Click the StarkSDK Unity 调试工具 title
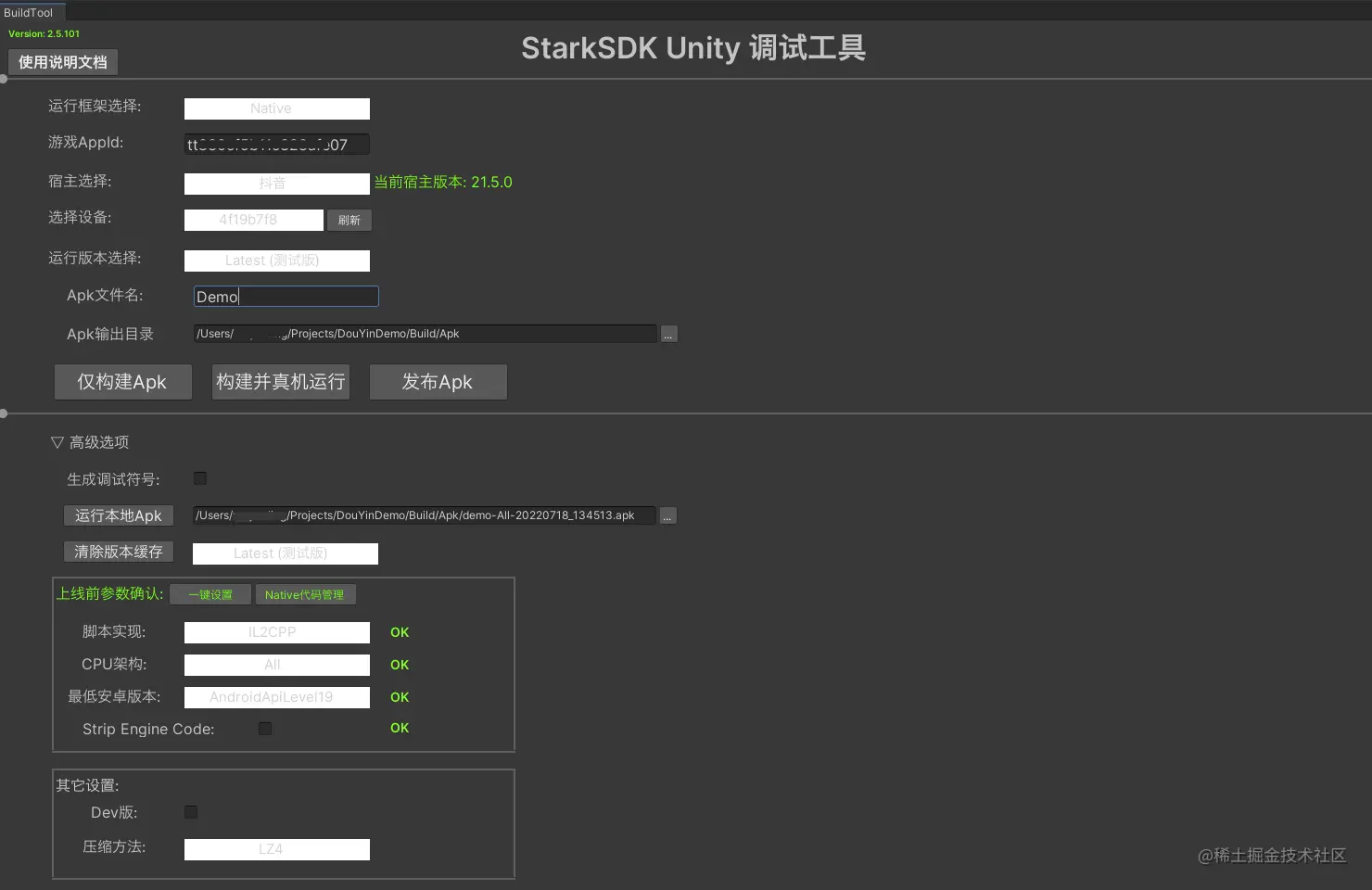Viewport: 1372px width, 890px height. [693, 48]
